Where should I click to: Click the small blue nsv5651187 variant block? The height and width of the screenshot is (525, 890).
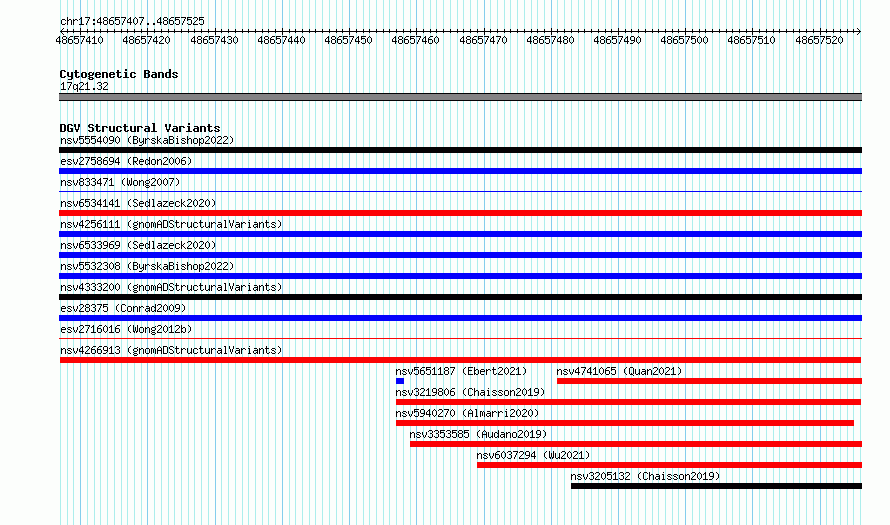tap(400, 381)
